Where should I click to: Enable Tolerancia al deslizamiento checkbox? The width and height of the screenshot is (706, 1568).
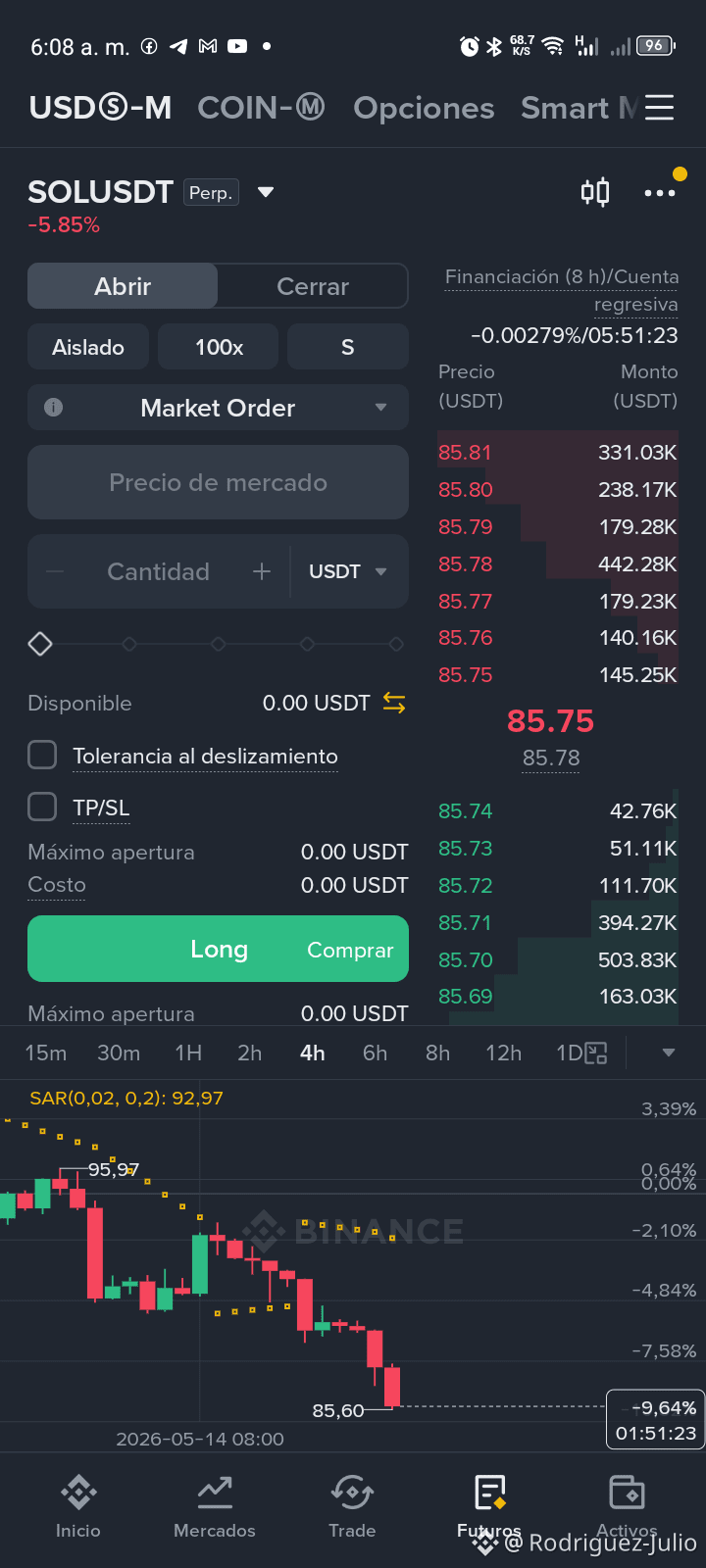(42, 756)
